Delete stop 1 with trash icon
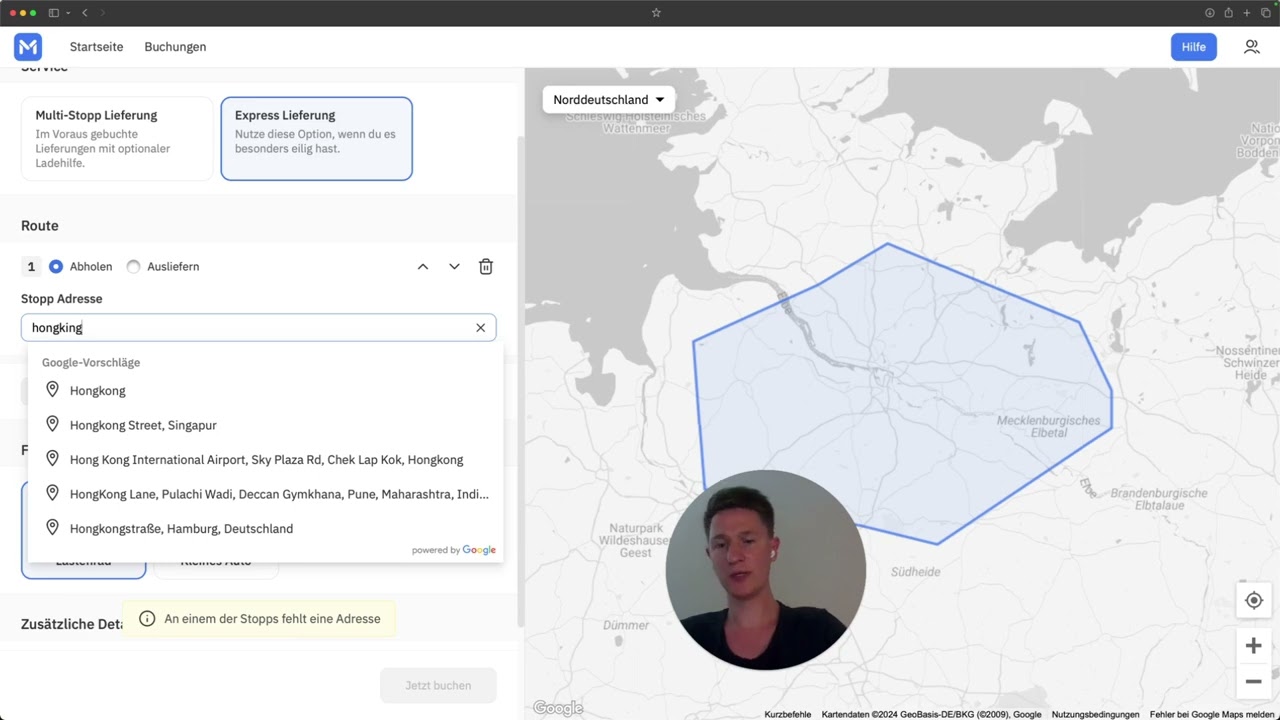The height and width of the screenshot is (720, 1280). [486, 267]
